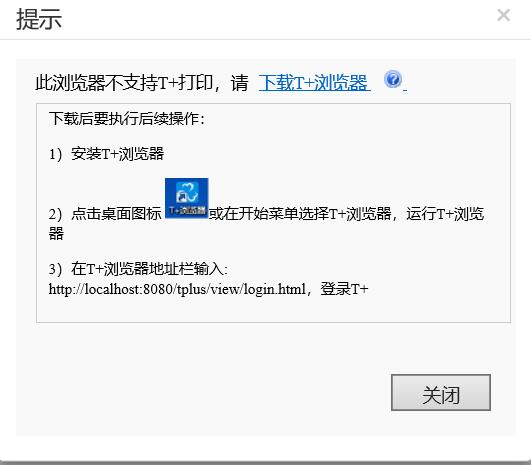Viewport: 531px width, 465px height.
Task: Click the text 运行T+浏览
Action: tap(445, 214)
